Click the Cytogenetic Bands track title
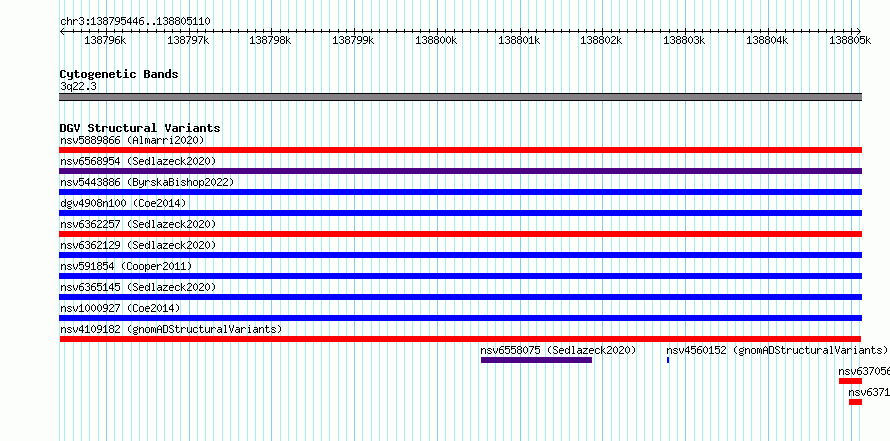This screenshot has height=441, width=890. 119,74
